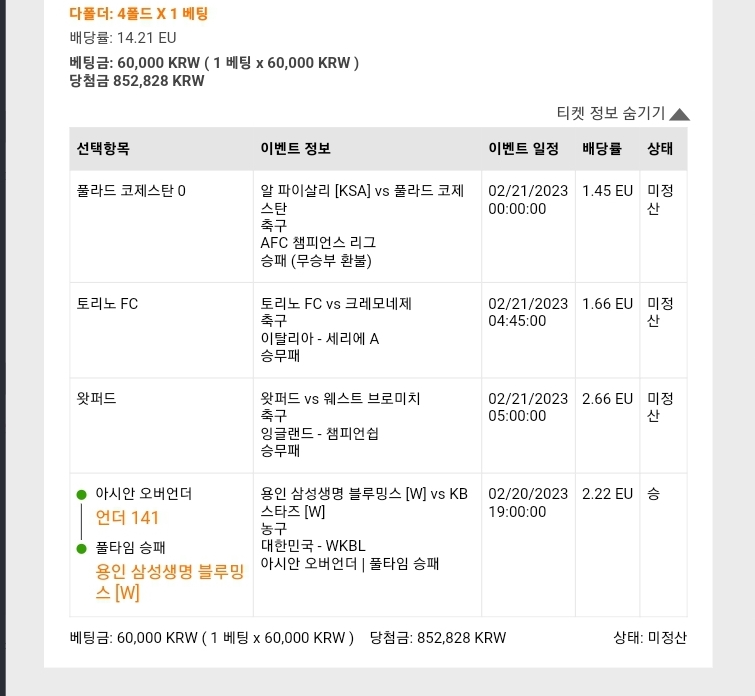Click the '이벤트 일정' column header

[523, 148]
